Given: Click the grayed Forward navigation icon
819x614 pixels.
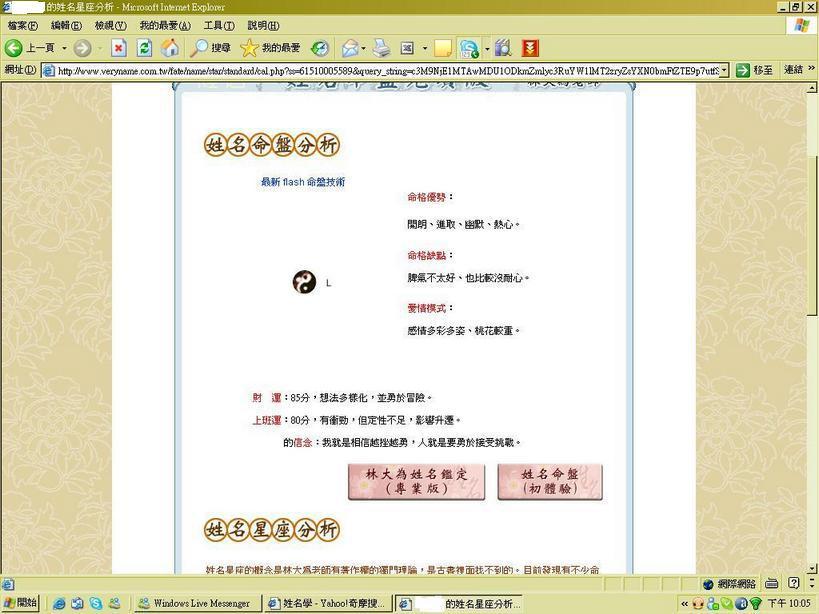Looking at the screenshot, I should tap(84, 47).
